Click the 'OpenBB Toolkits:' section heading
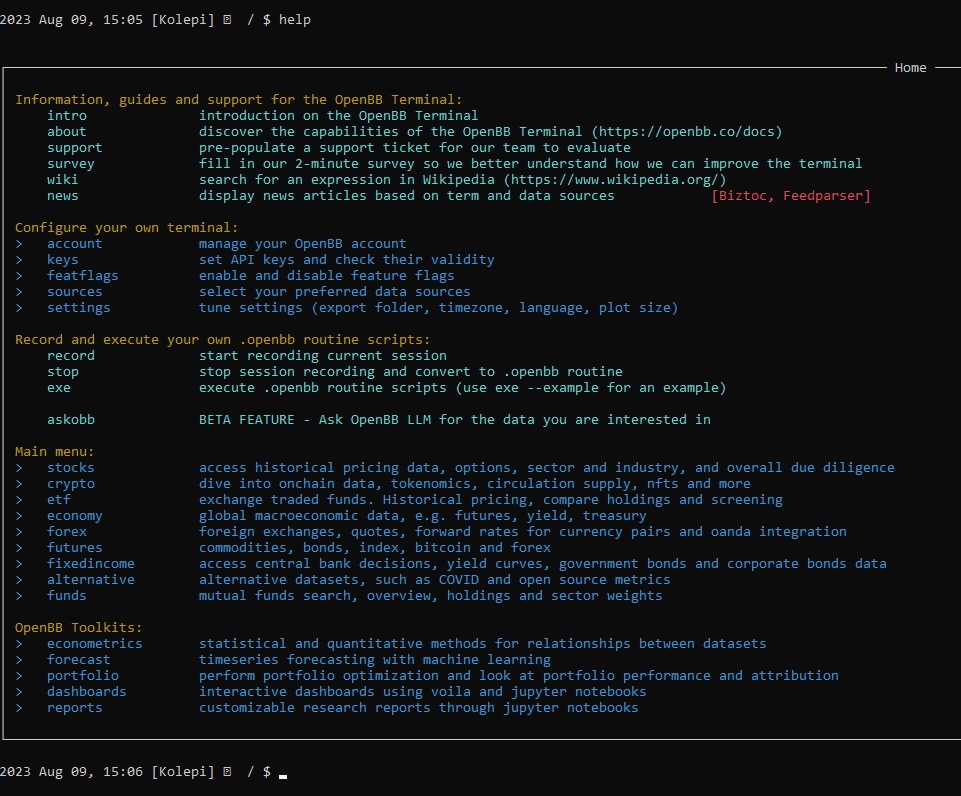The height and width of the screenshot is (796, 961). pyautogui.click(x=78, y=627)
